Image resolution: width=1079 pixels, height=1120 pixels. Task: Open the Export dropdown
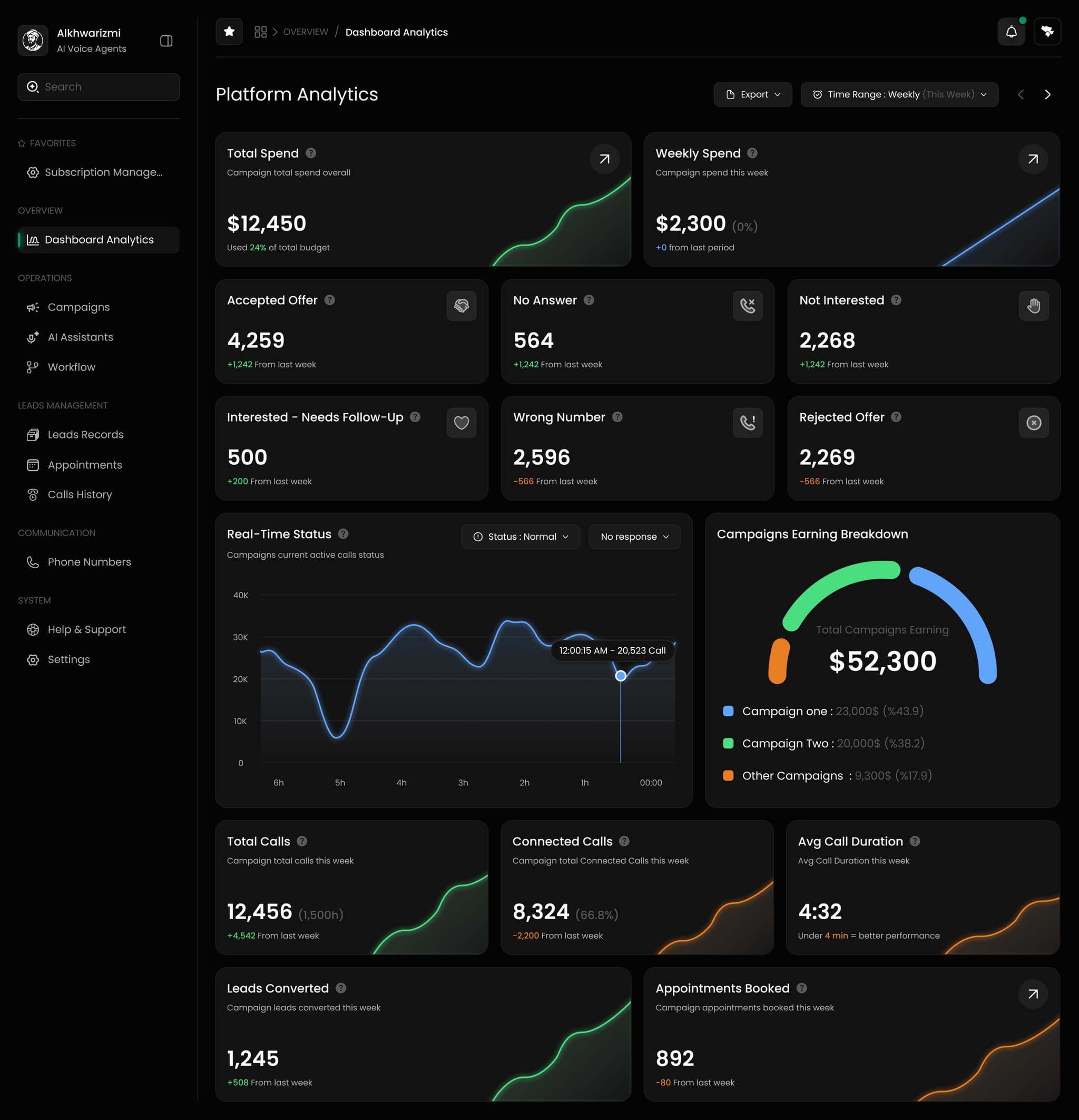click(x=753, y=94)
